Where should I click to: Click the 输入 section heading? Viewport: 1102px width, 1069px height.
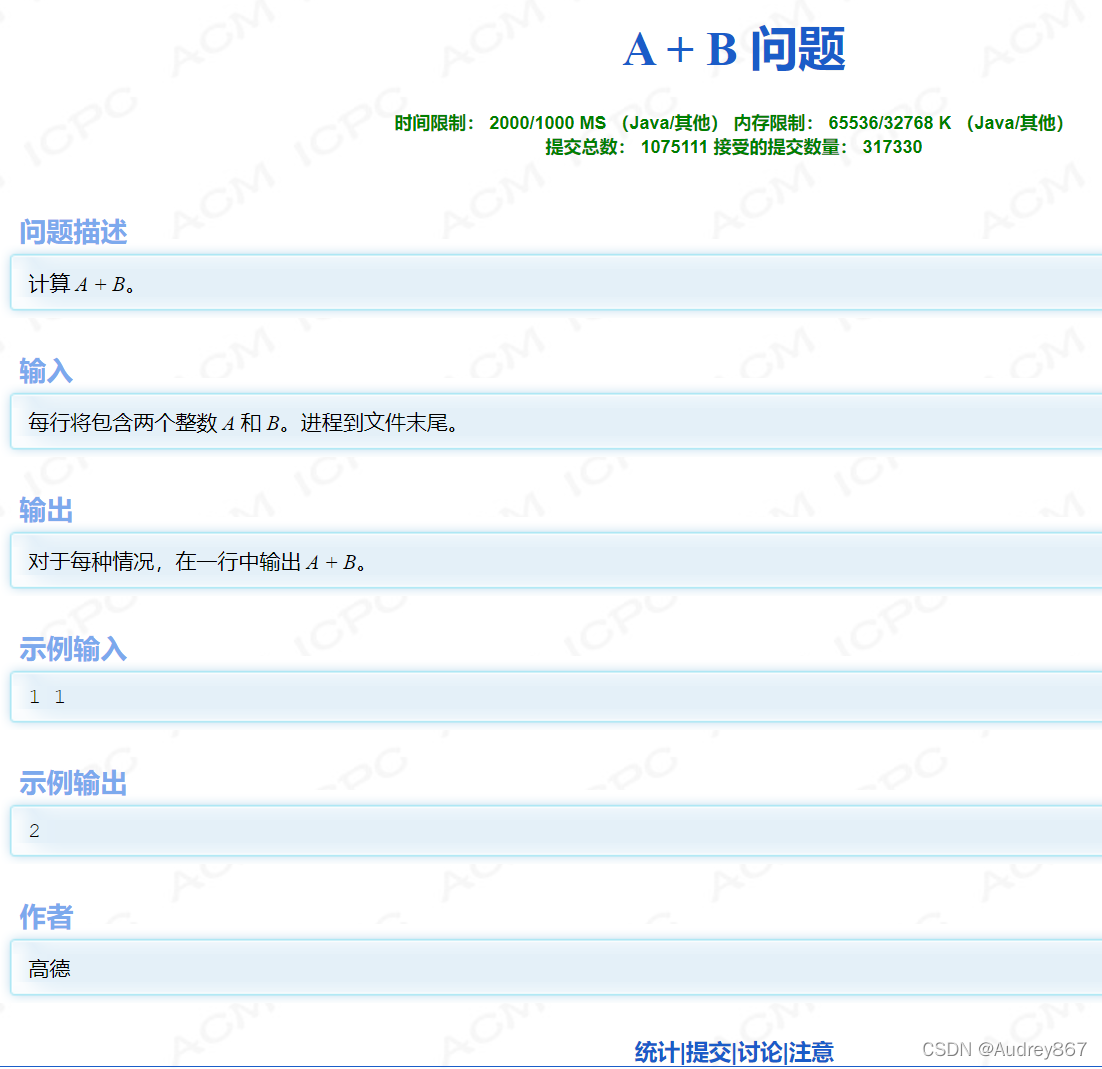click(x=46, y=371)
